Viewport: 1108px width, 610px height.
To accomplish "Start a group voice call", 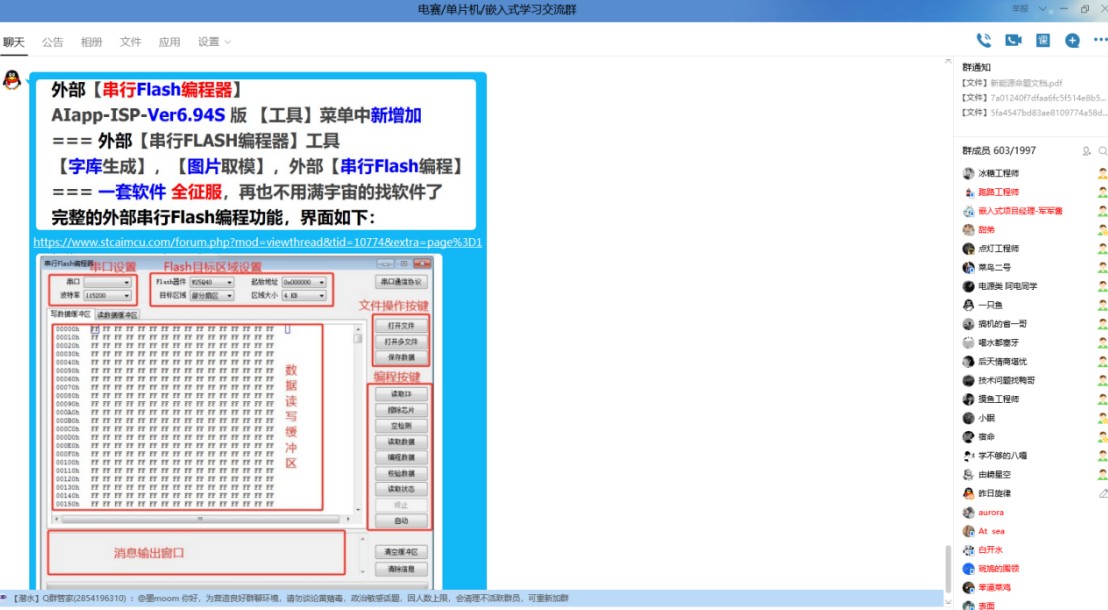I will (x=983, y=40).
